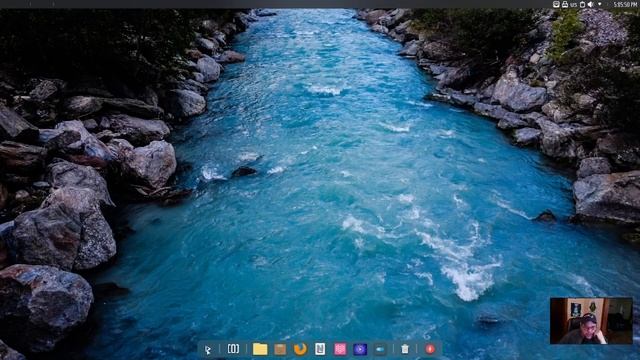Click the red power icon in dock
640x360 pixels.
[x=430, y=349]
